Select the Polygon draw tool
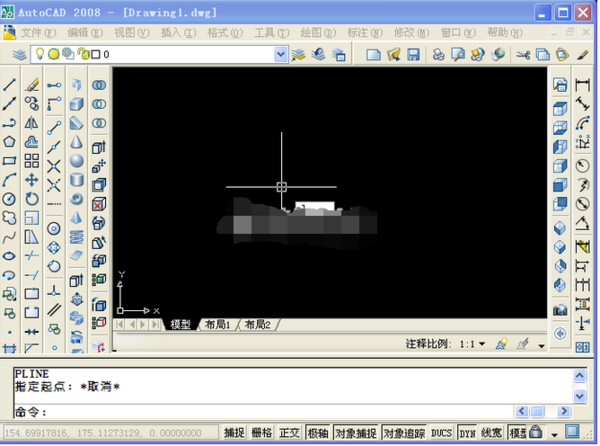Screen dimensions: 600x446 [x=9, y=142]
